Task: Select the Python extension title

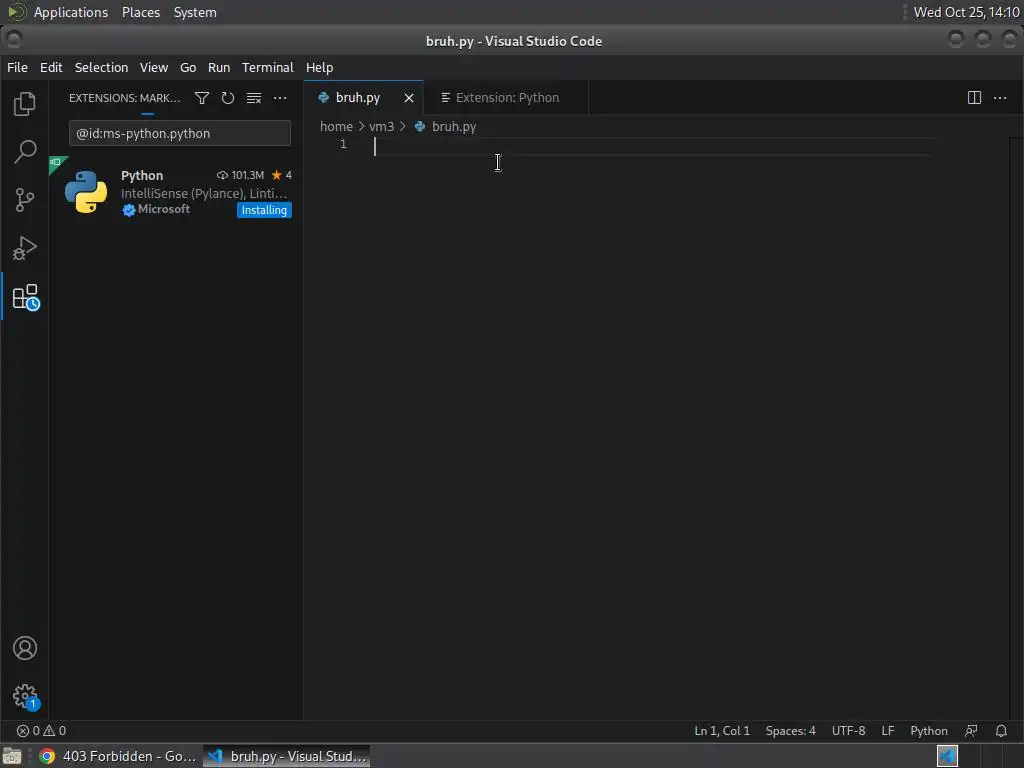Action: pos(142,175)
